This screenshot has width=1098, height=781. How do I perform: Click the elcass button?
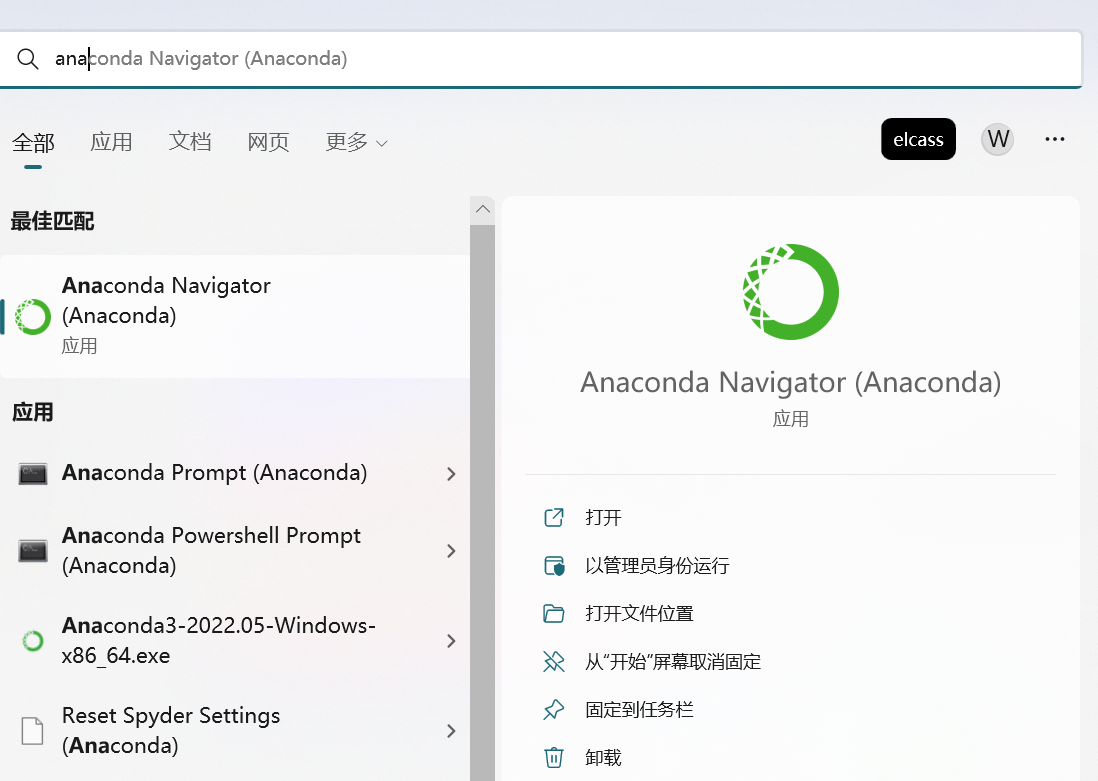[918, 139]
